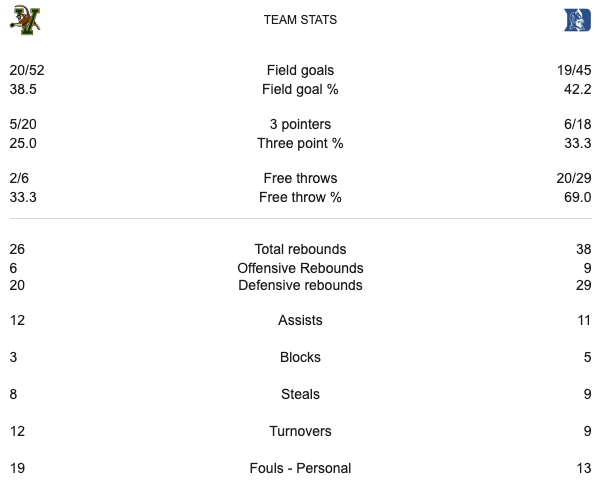Select the TEAM STATS heading
The width and height of the screenshot is (601, 491).
pyautogui.click(x=300, y=20)
